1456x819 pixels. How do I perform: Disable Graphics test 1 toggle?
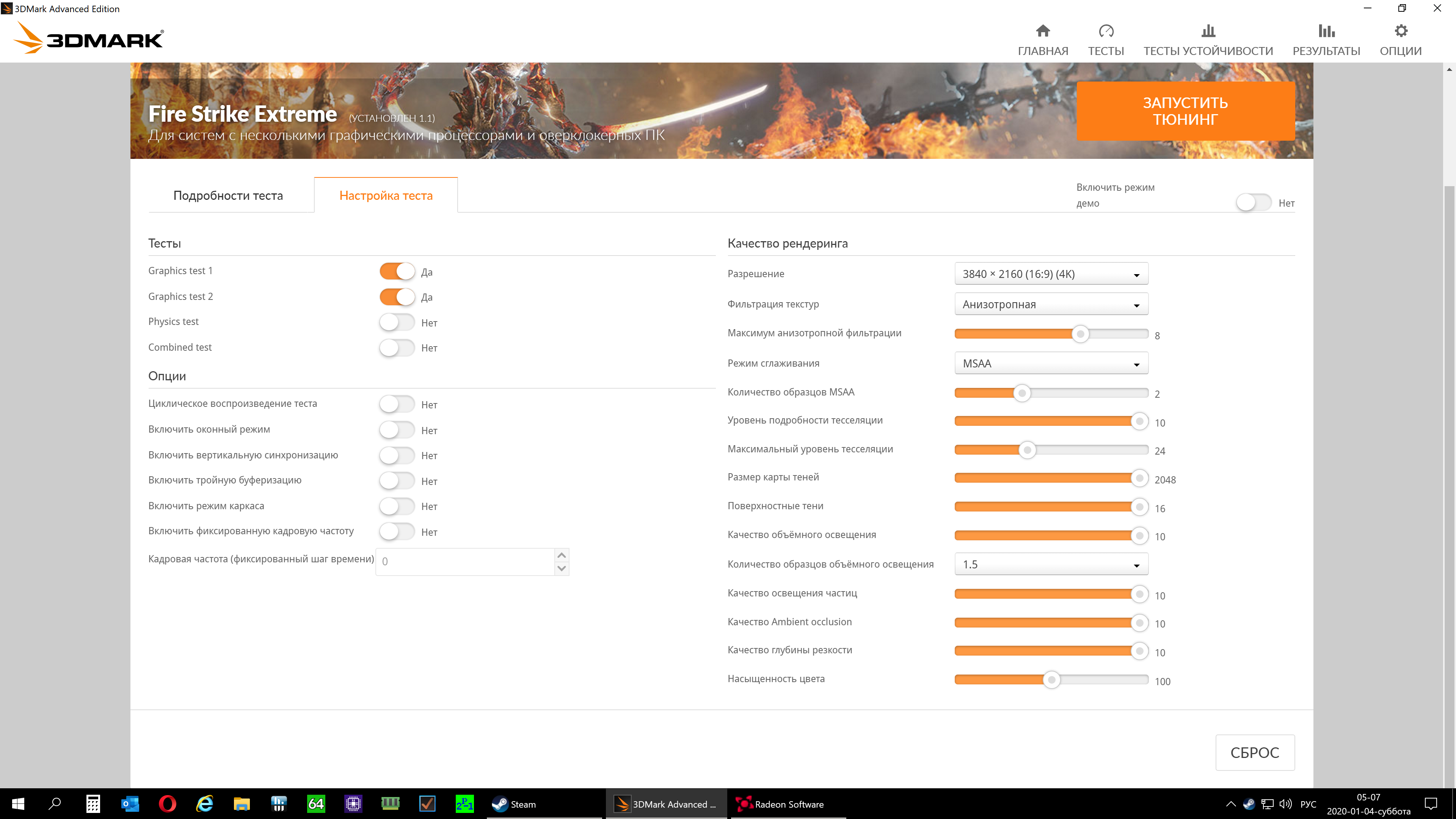(397, 271)
